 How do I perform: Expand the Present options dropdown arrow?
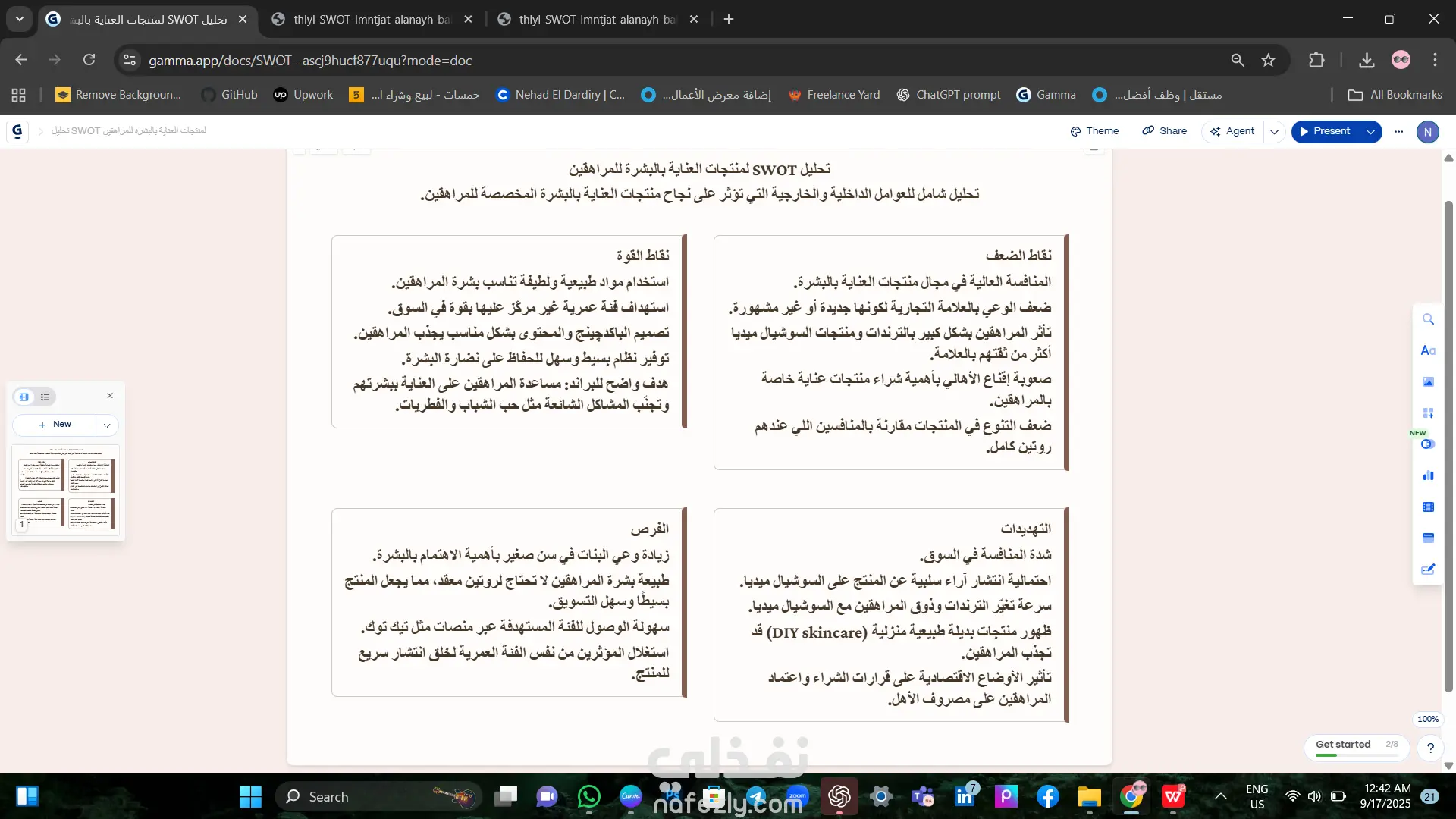[1370, 131]
